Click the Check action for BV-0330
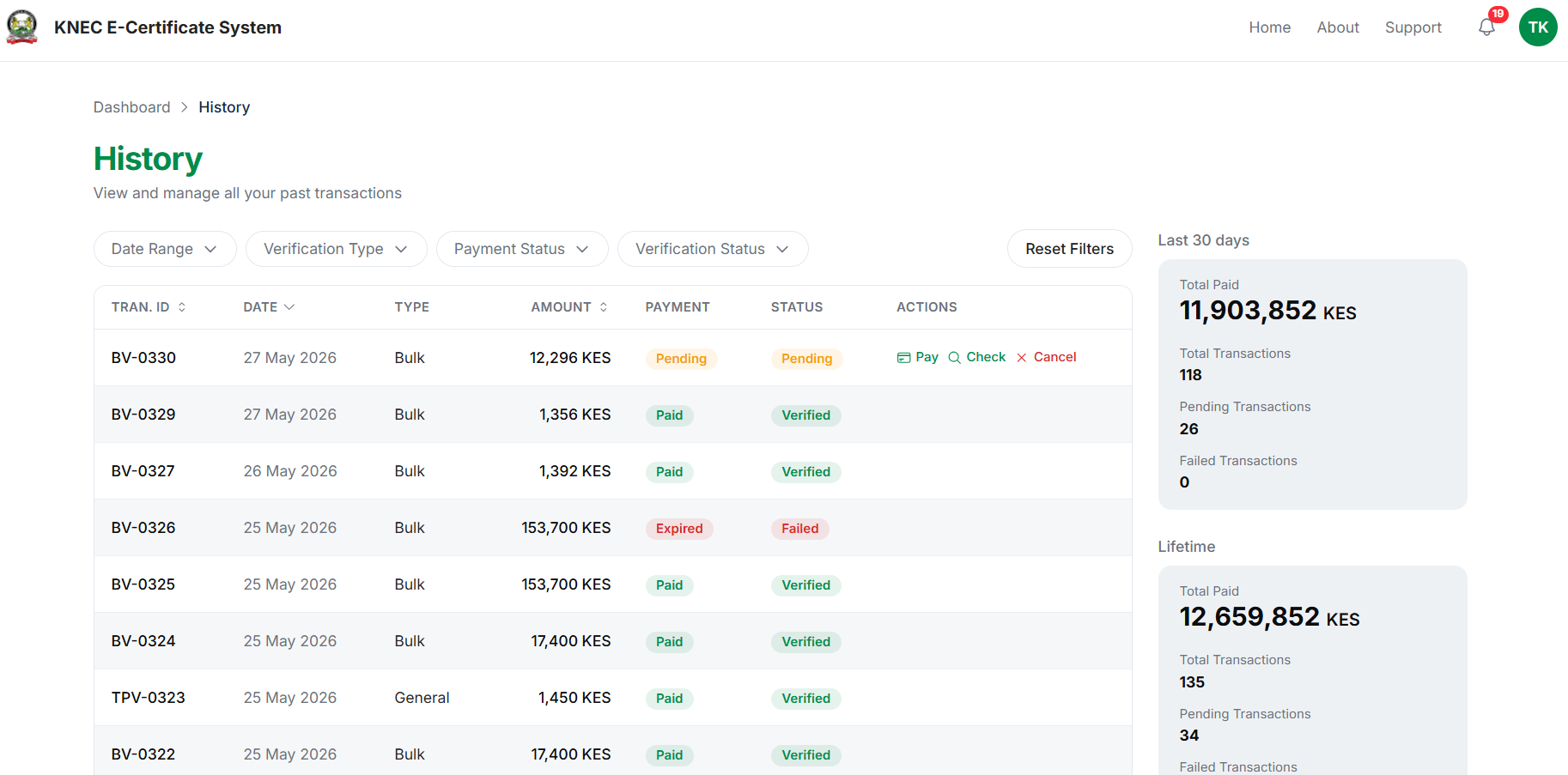 (x=976, y=357)
